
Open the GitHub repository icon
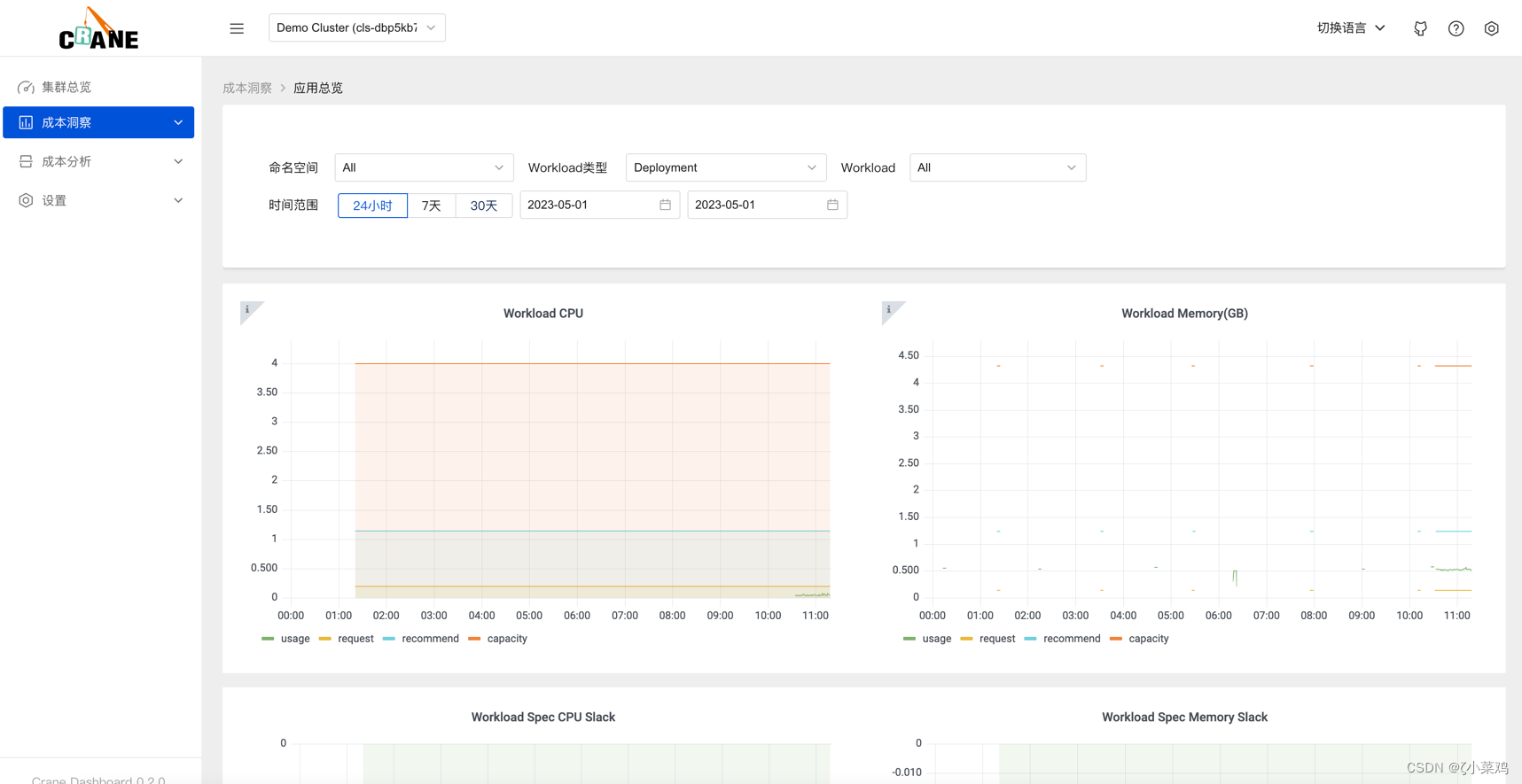point(1420,28)
